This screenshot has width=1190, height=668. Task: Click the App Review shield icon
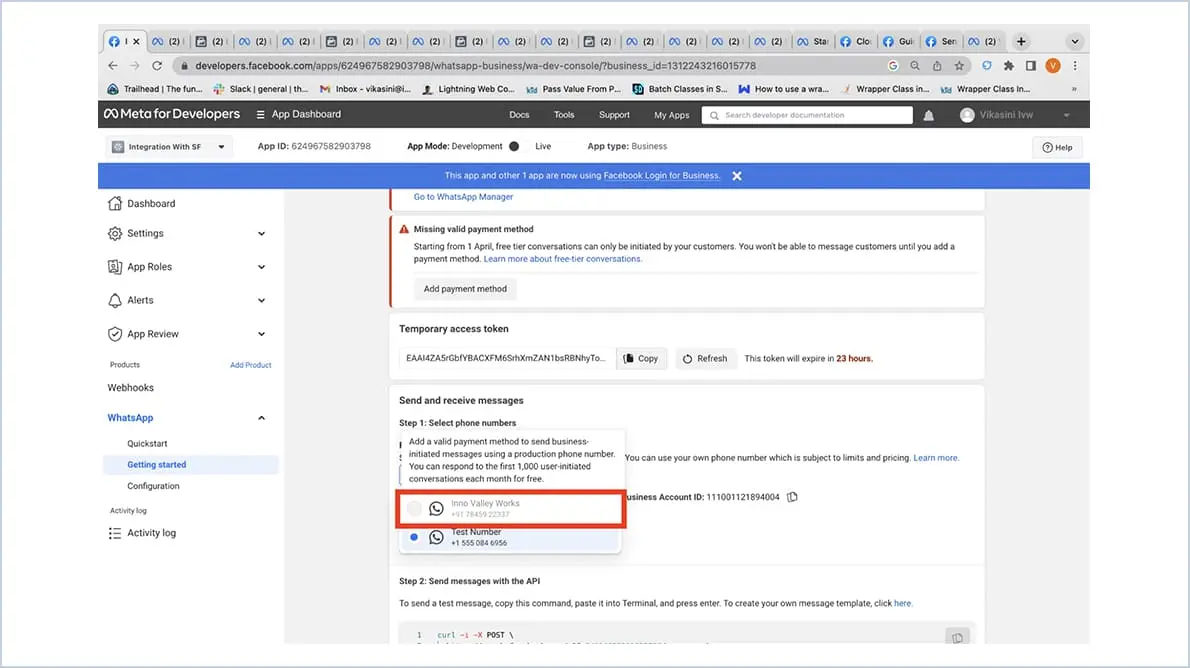(115, 334)
